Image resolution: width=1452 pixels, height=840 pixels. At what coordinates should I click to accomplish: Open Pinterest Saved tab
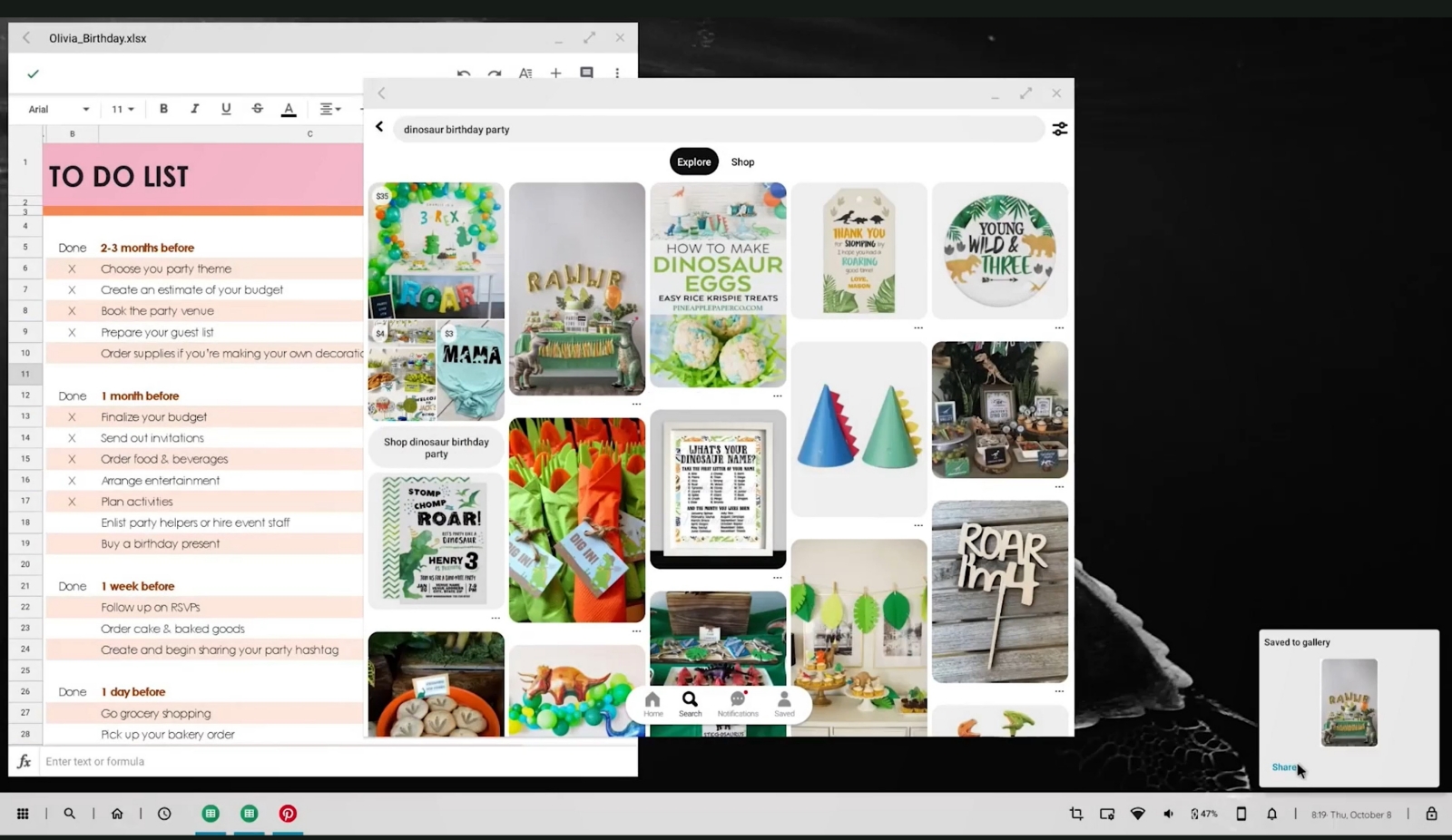(x=784, y=703)
